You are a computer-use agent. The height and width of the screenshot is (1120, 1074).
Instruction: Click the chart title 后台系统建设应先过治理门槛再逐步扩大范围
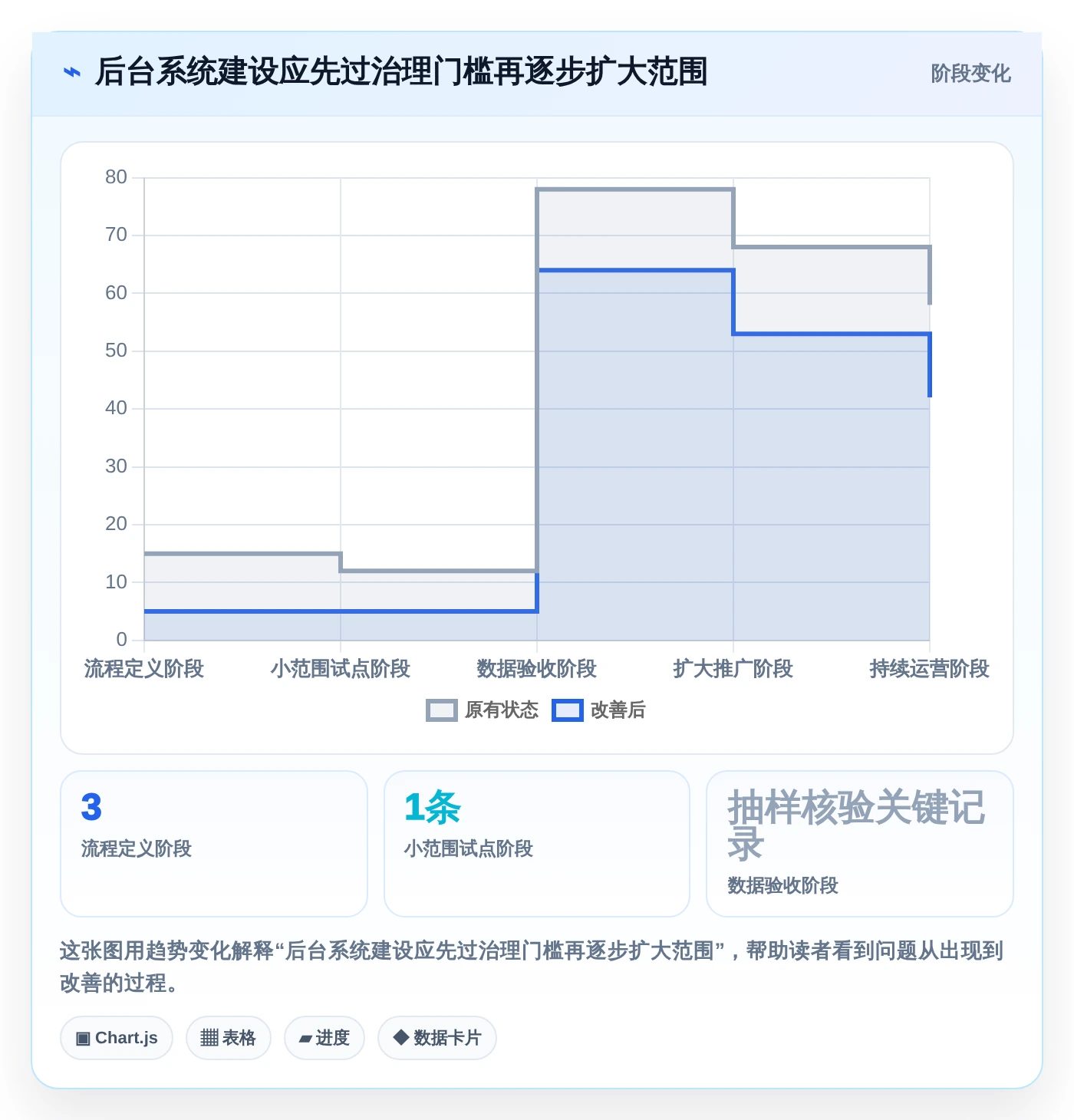(x=401, y=72)
